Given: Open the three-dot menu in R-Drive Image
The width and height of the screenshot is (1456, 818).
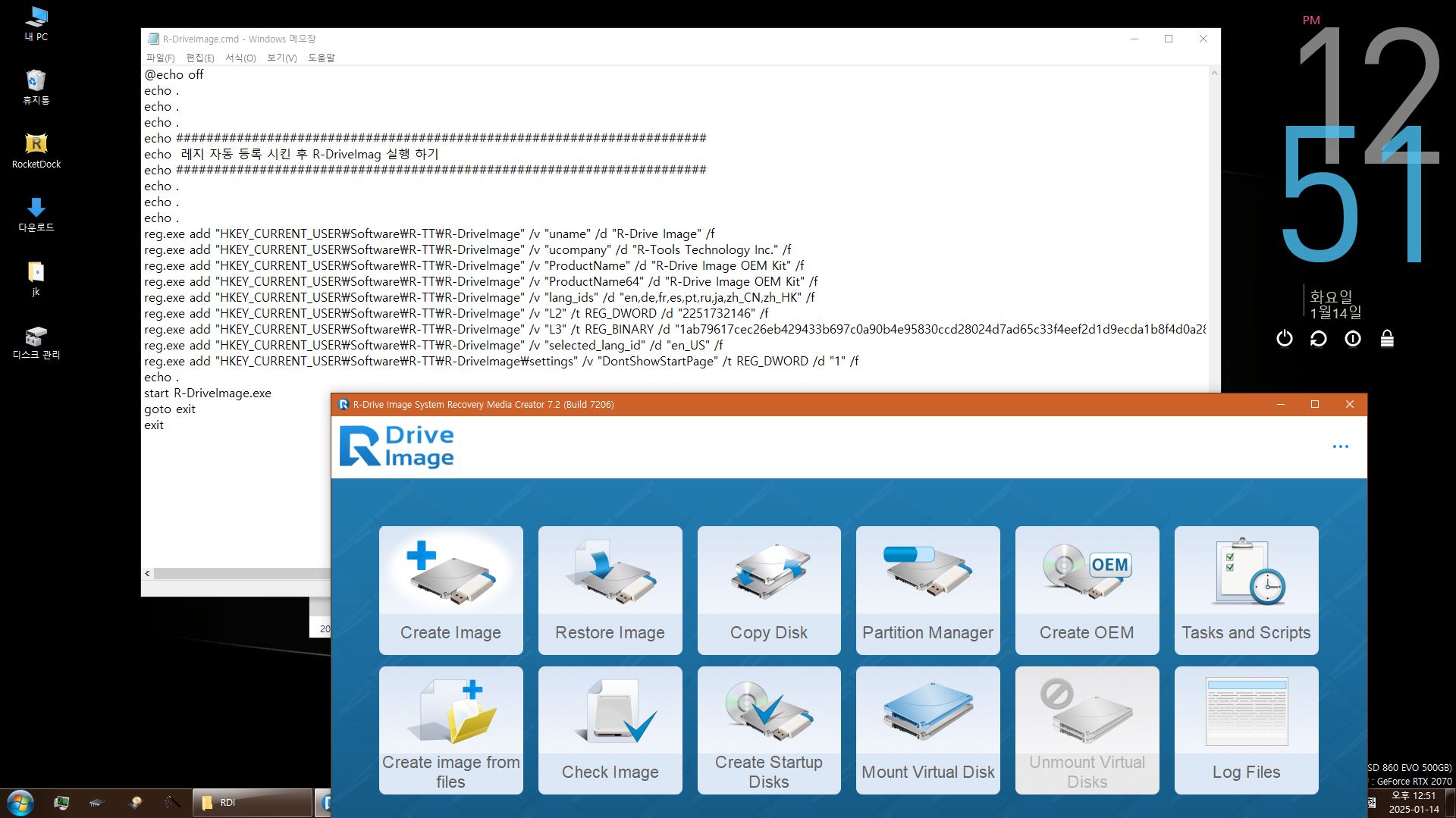Looking at the screenshot, I should coord(1340,447).
